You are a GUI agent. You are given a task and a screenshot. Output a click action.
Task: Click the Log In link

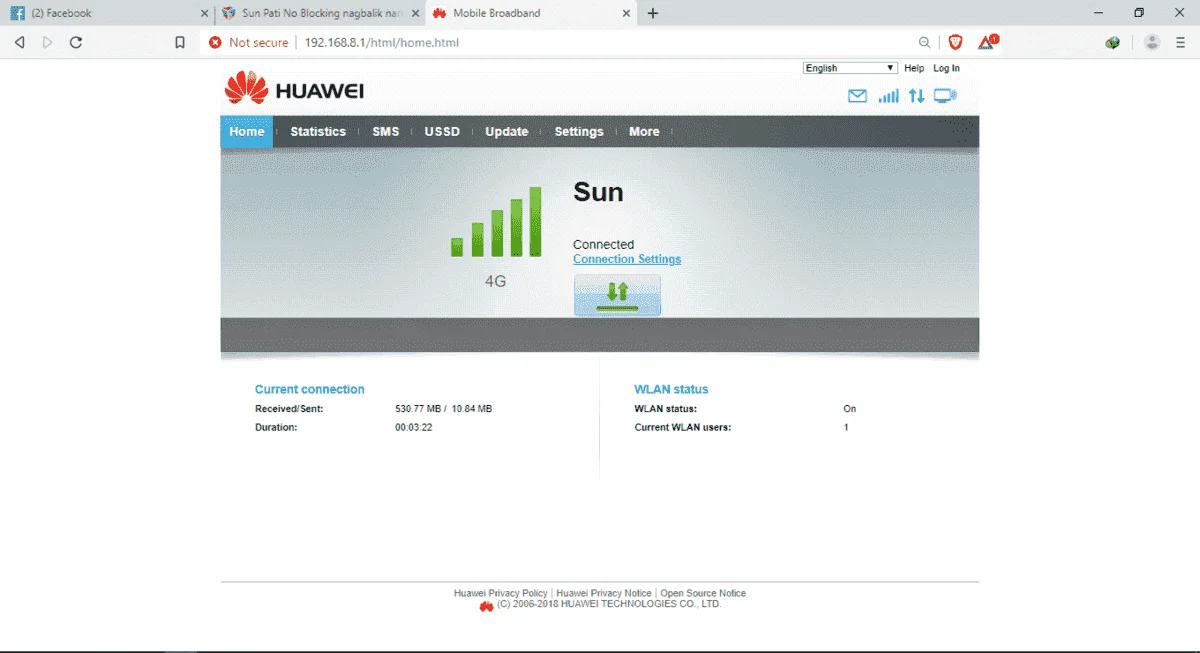(x=946, y=68)
